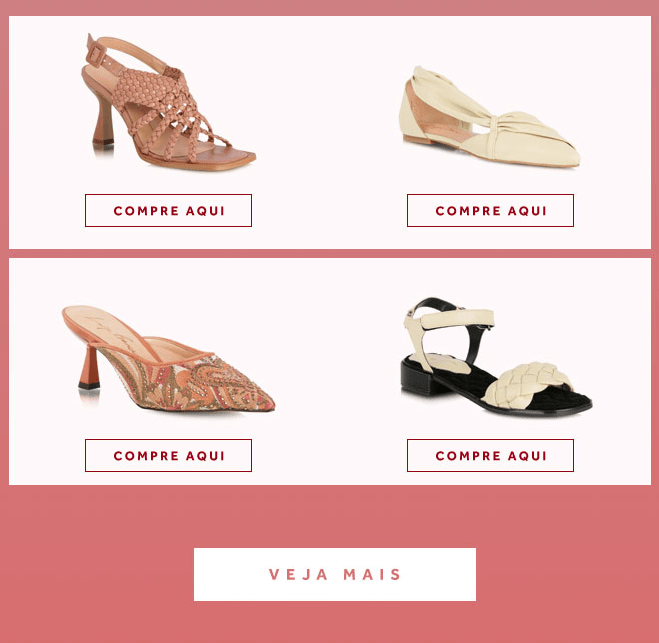This screenshot has width=659, height=643.
Task: Select the cream pointed flat shoe image
Action: click(x=489, y=117)
